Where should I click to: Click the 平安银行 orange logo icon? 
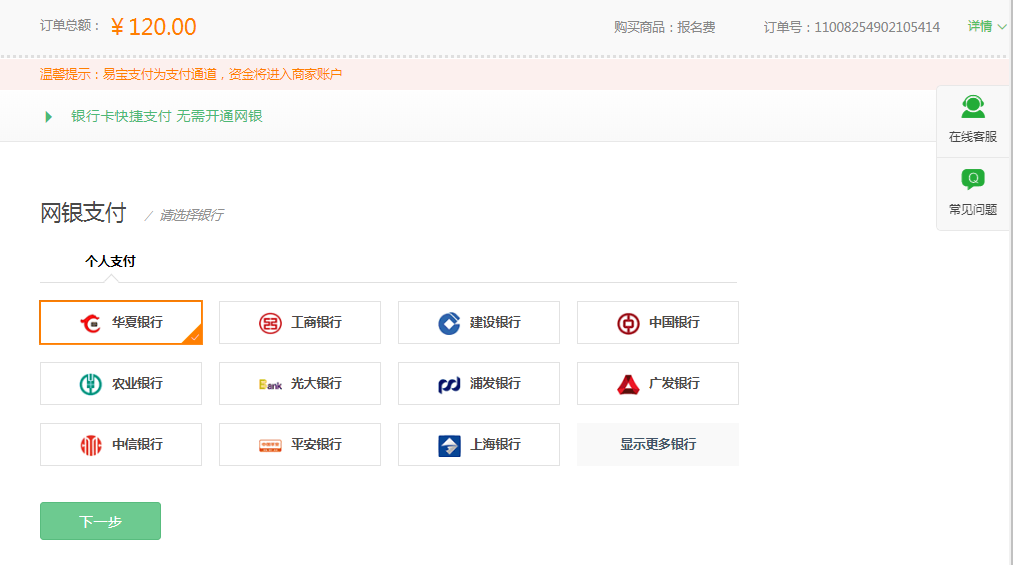(x=270, y=446)
